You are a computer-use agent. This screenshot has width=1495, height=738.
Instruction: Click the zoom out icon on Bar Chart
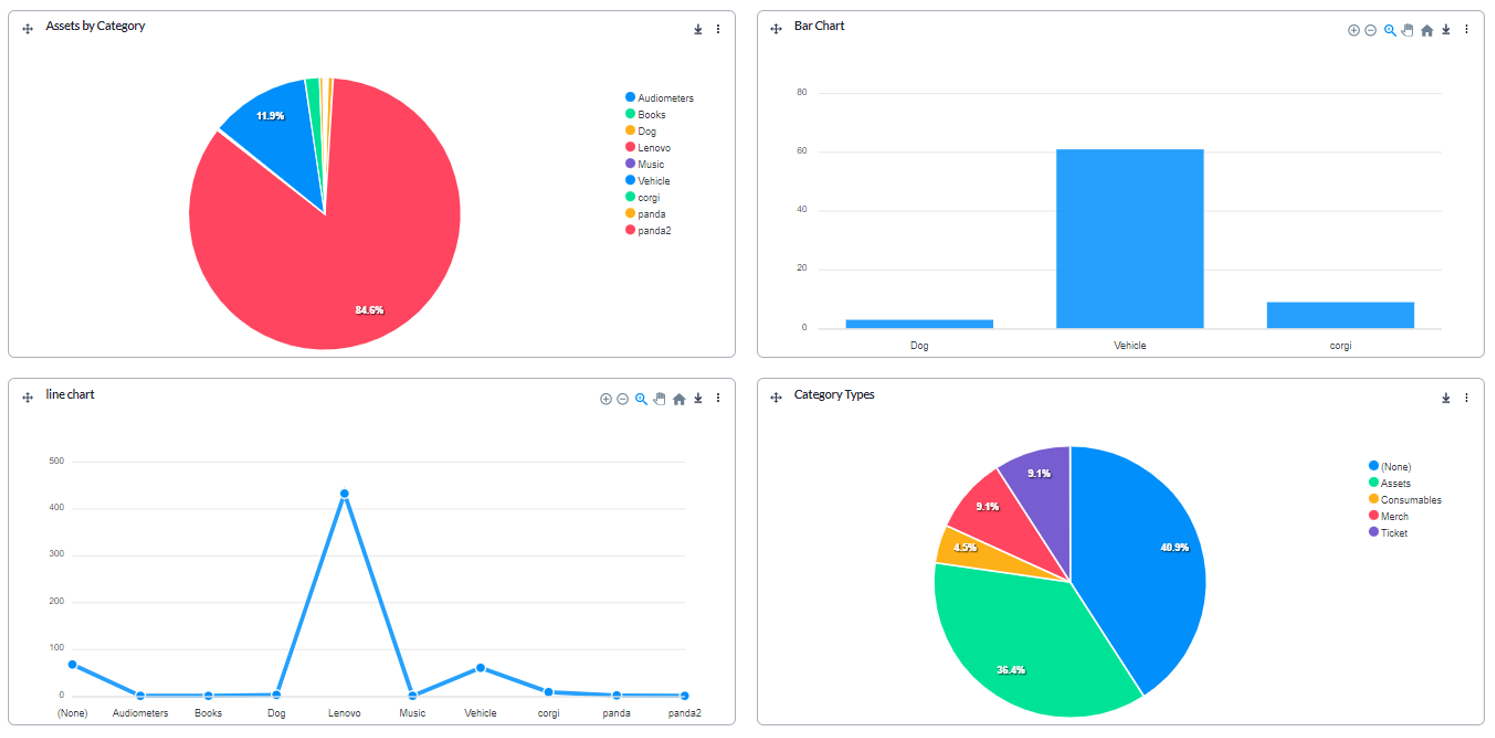pos(1370,30)
